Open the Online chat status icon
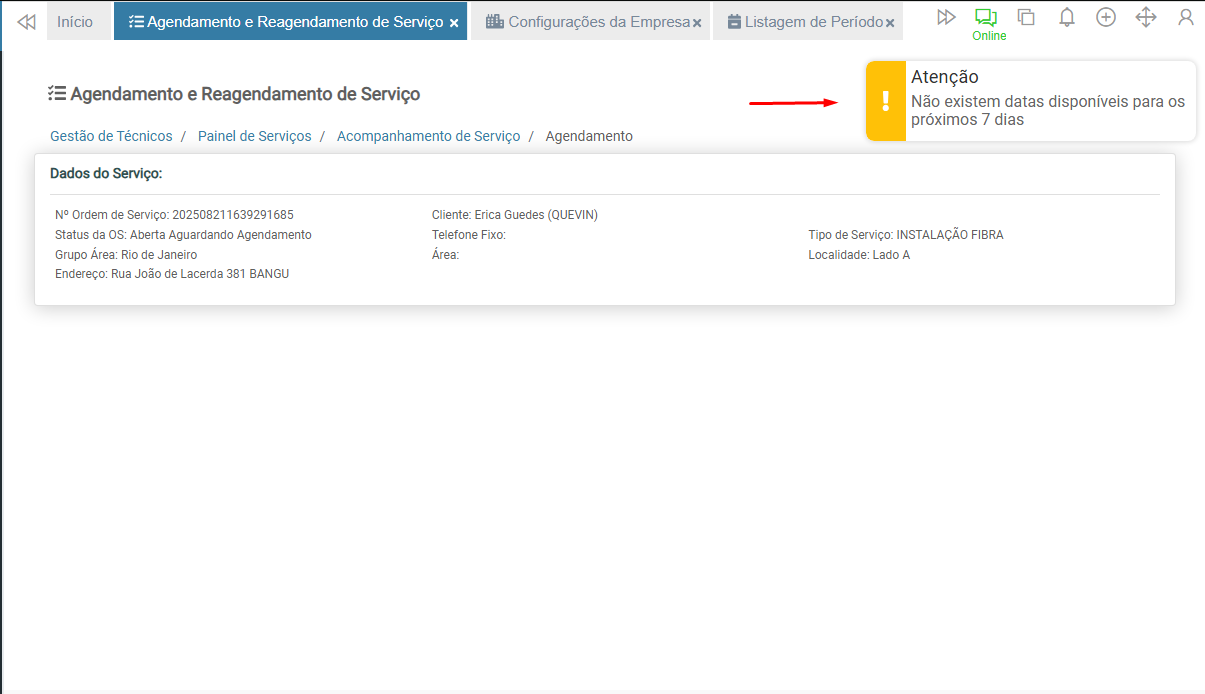 (x=987, y=18)
